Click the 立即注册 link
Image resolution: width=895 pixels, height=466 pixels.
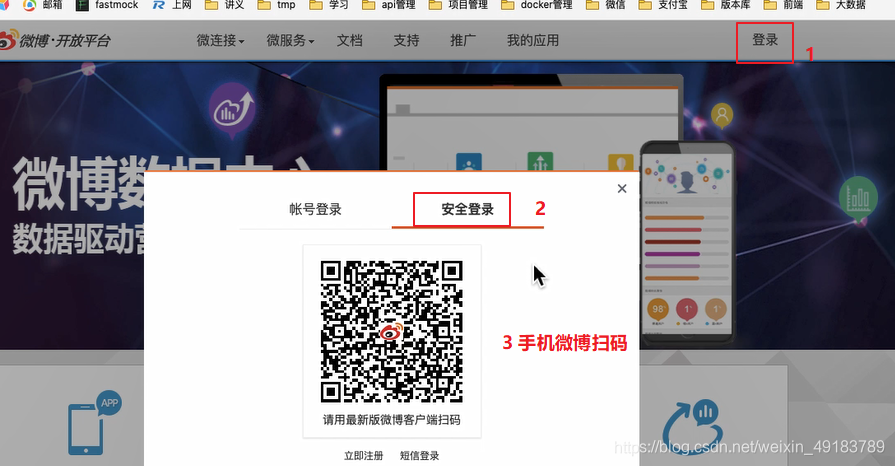[364, 456]
